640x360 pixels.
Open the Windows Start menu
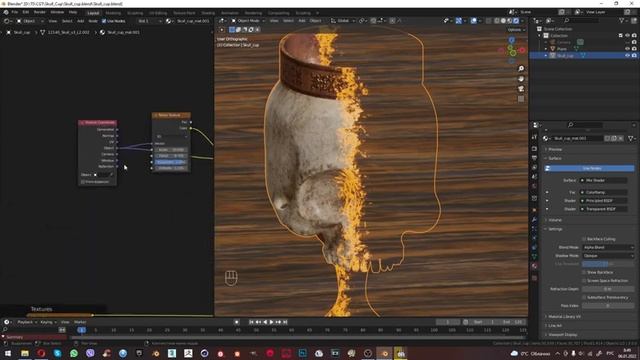click(8, 353)
